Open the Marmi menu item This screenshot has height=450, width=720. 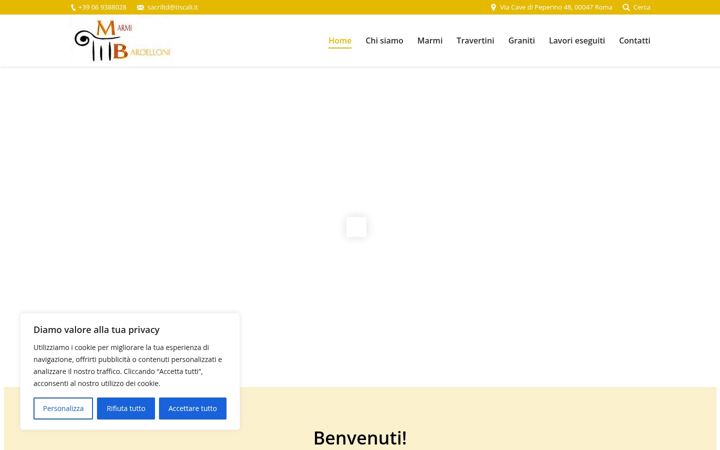(430, 40)
